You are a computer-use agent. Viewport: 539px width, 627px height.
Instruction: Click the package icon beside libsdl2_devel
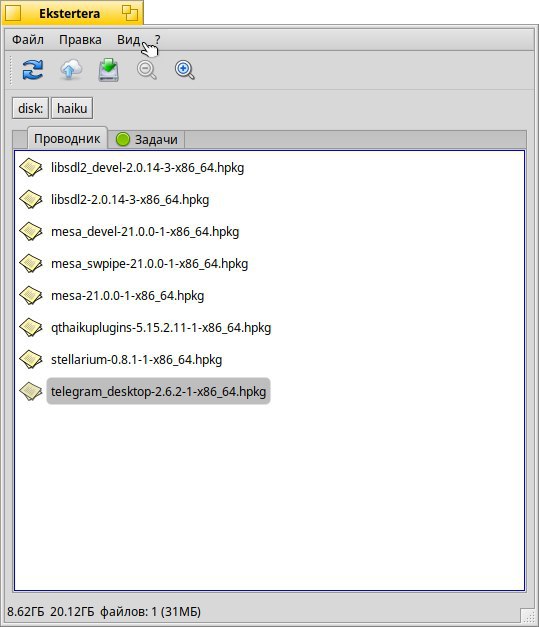coord(31,168)
